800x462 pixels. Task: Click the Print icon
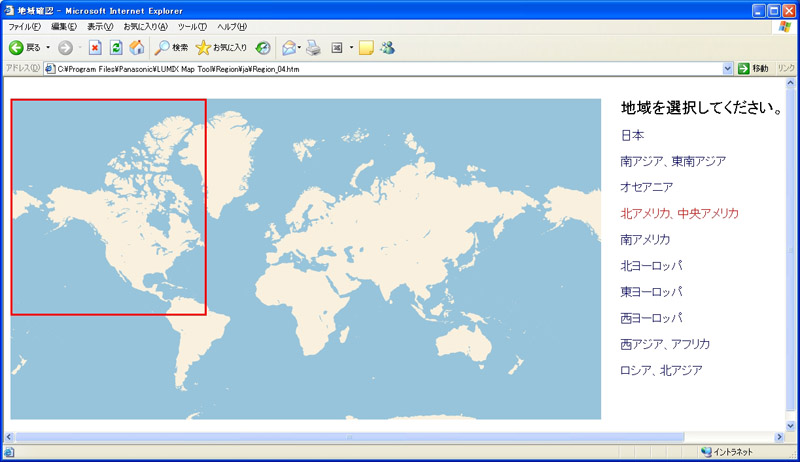(x=313, y=48)
